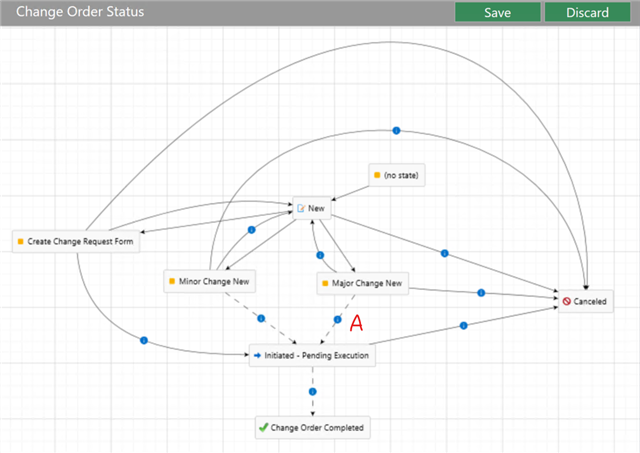Viewport: 640px width, 453px height.
Task: Click the Discard button
Action: [x=587, y=12]
